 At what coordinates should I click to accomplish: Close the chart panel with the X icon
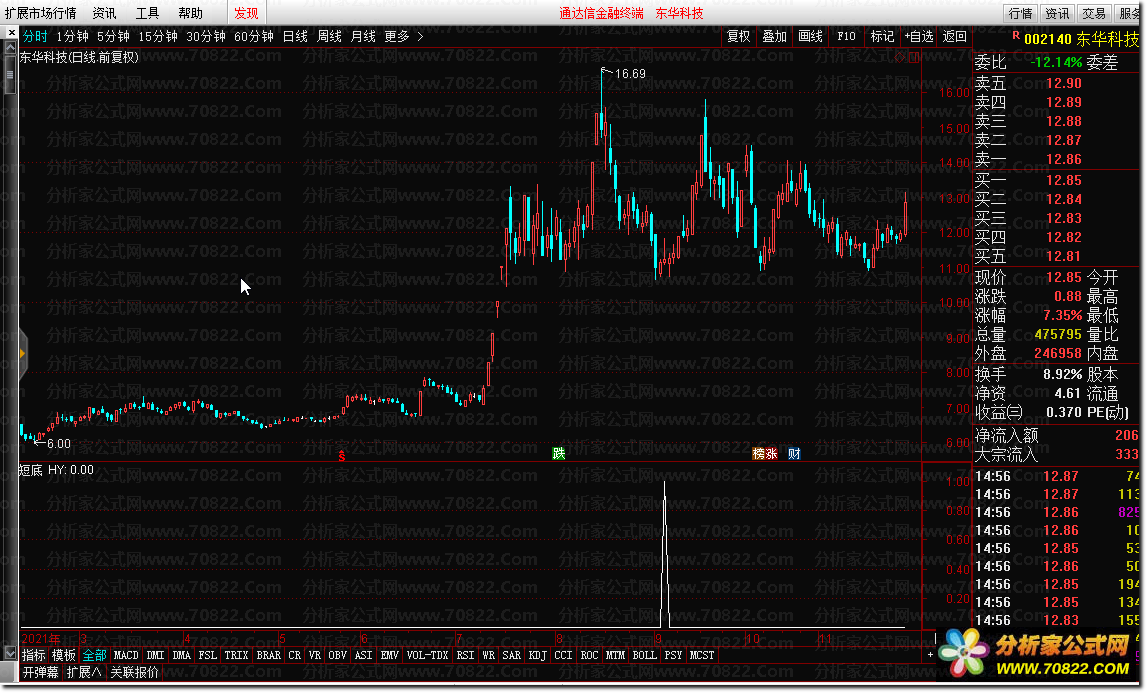(x=11, y=33)
